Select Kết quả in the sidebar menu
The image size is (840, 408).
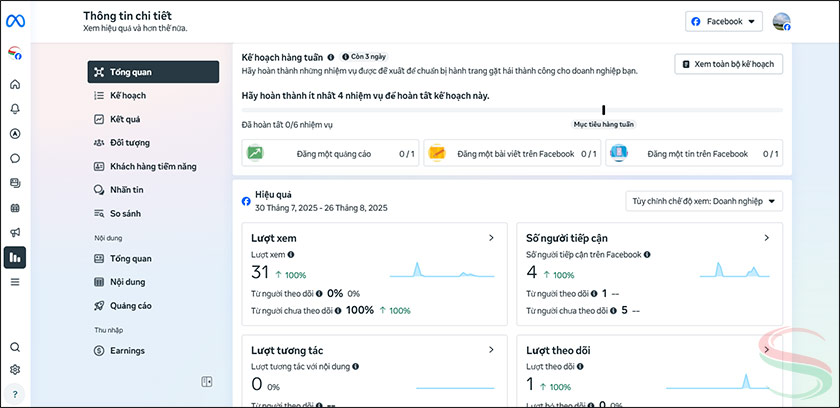pos(125,119)
